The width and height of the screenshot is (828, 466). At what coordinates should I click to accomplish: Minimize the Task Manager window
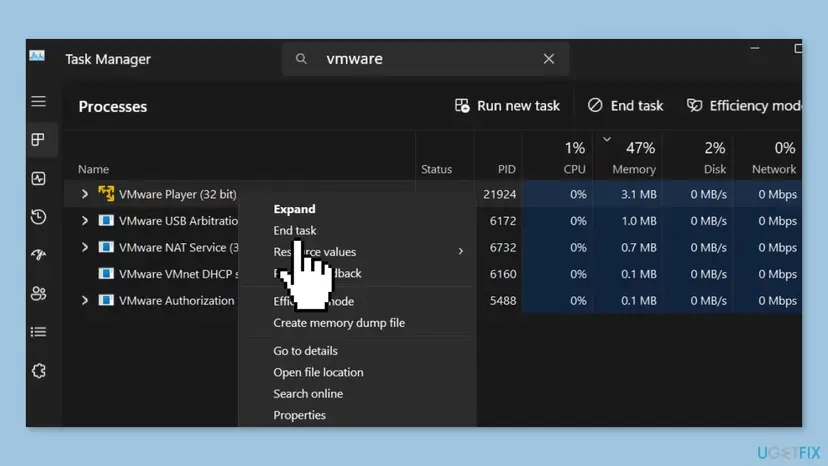pyautogui.click(x=755, y=48)
